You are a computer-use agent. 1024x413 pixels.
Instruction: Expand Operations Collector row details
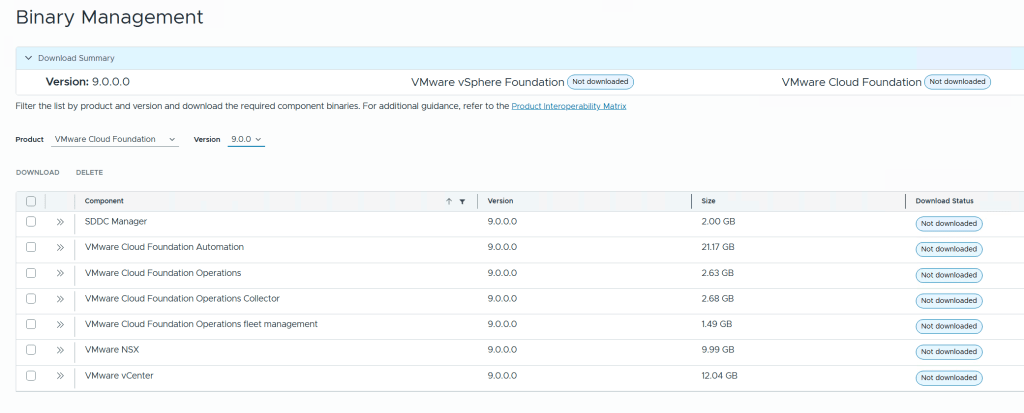(60, 299)
